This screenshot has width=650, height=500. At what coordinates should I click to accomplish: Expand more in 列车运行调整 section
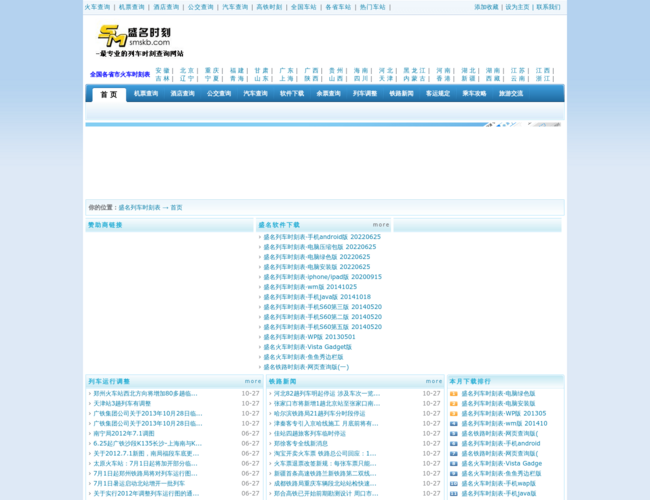(252, 381)
